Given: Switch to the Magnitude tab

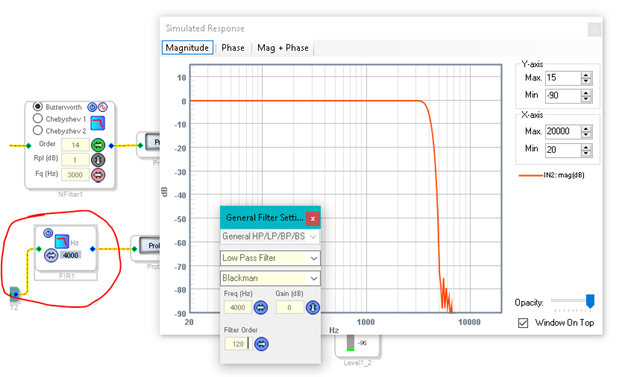Looking at the screenshot, I should click(x=187, y=48).
